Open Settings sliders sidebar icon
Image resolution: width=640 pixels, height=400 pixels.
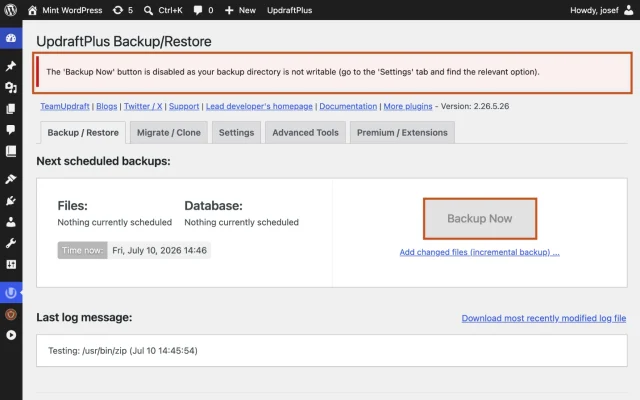[11, 264]
